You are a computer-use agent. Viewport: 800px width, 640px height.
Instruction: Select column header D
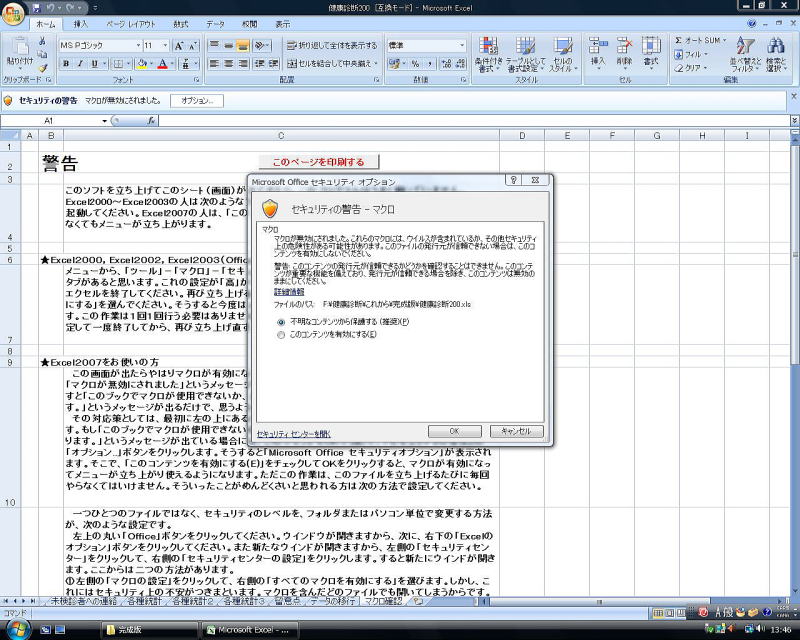pos(522,136)
